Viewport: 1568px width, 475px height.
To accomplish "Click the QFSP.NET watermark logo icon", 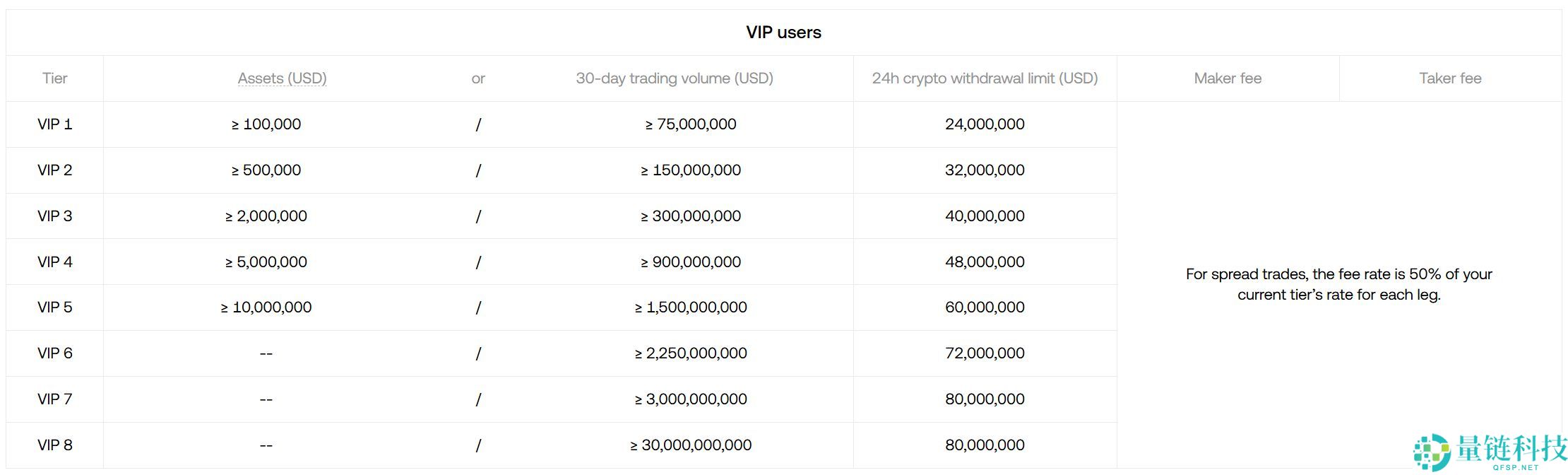I will point(1431,452).
